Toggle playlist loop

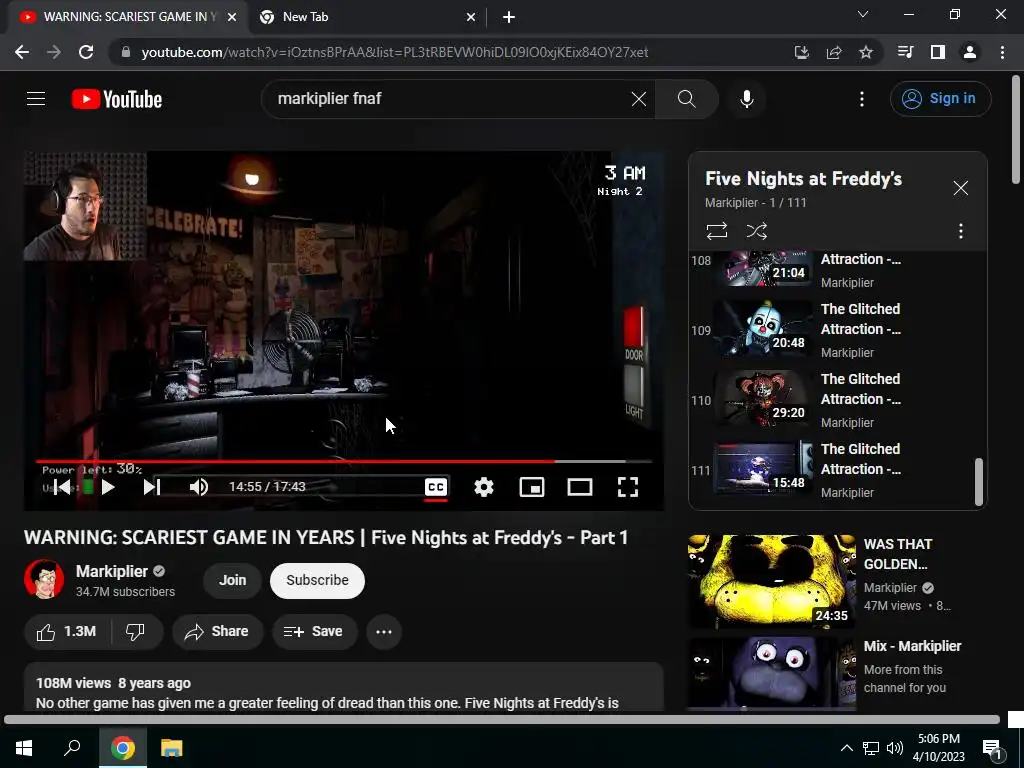(x=716, y=231)
